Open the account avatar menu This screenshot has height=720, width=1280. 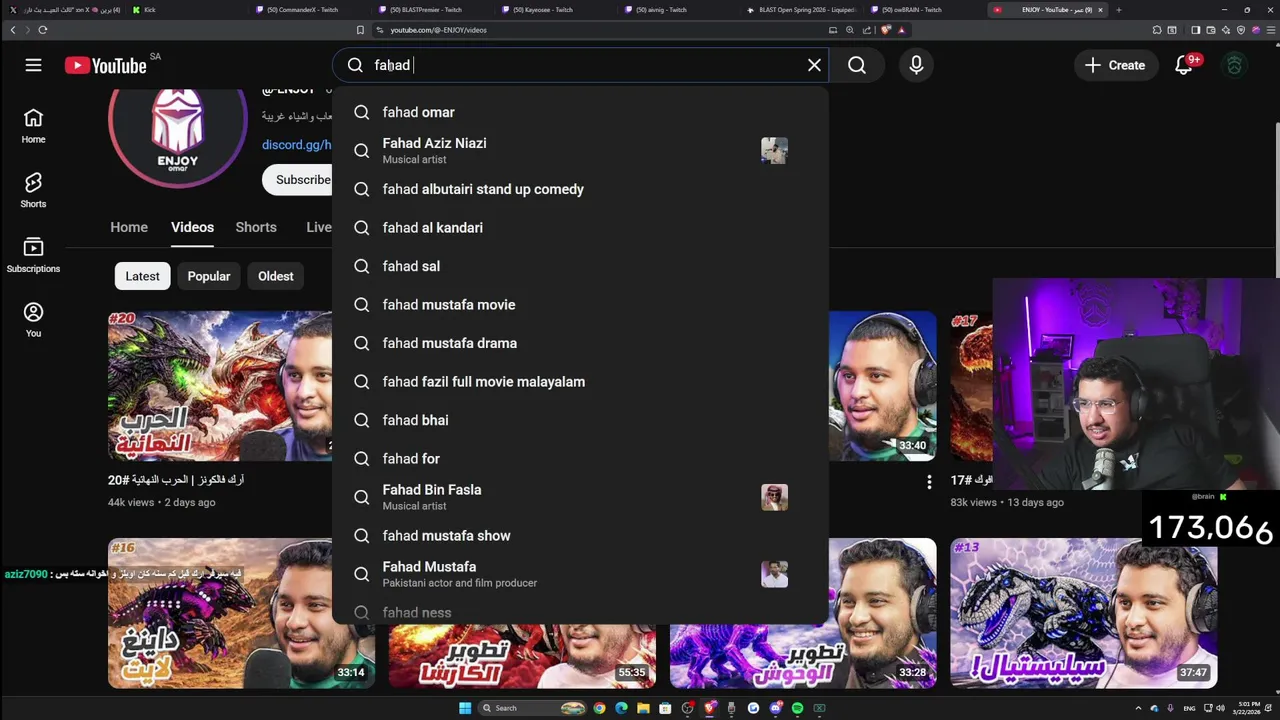tap(1234, 65)
